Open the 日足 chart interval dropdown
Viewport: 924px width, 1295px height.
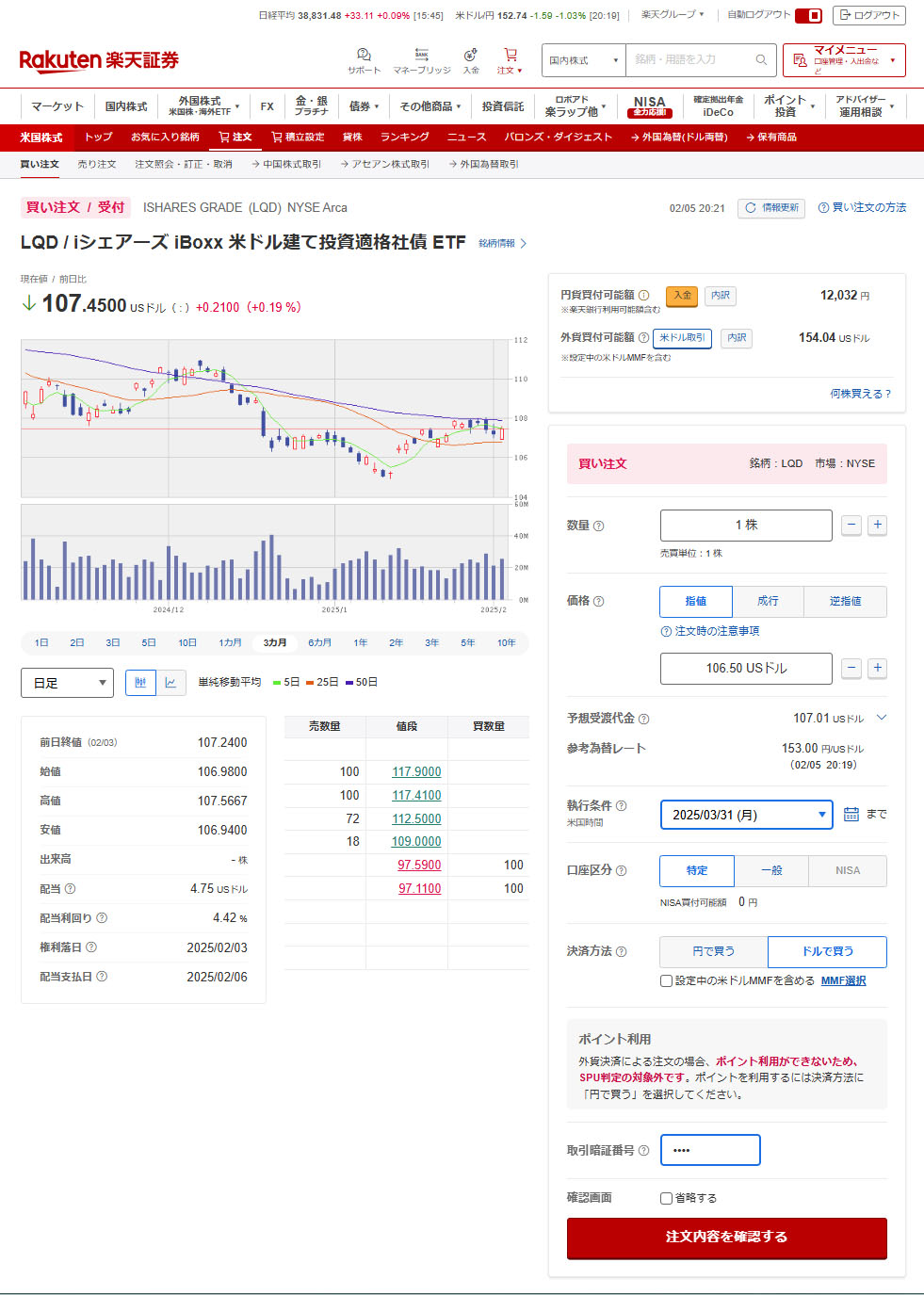tap(67, 683)
